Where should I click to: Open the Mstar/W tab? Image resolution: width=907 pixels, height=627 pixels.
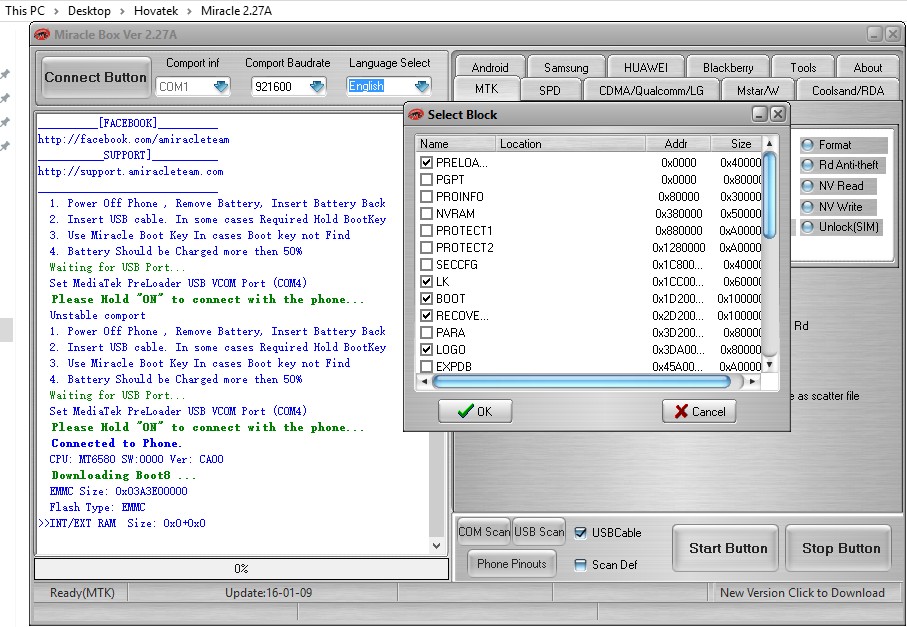coord(758,91)
